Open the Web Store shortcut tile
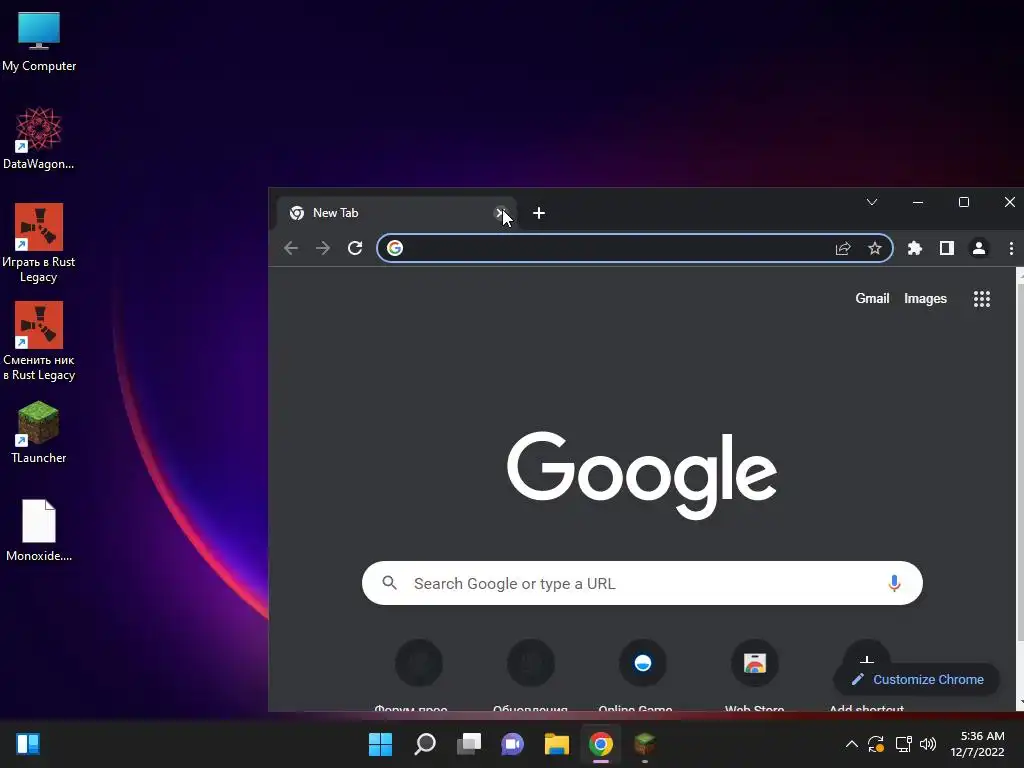 (754, 675)
